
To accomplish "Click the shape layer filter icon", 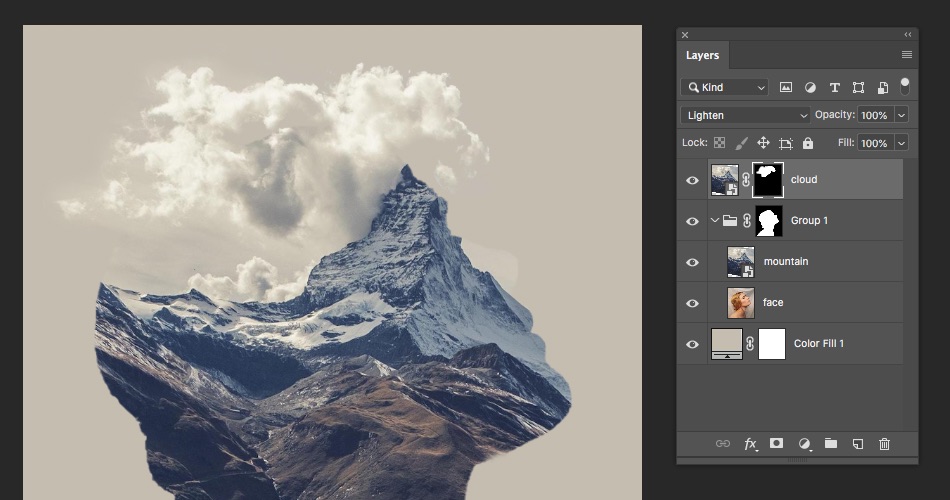I will [858, 87].
